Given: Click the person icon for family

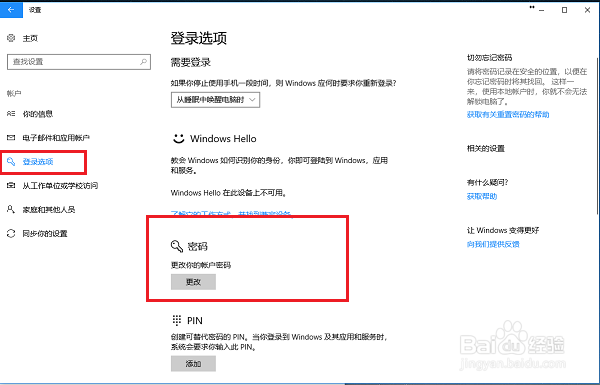Looking at the screenshot, I should (x=11, y=209).
